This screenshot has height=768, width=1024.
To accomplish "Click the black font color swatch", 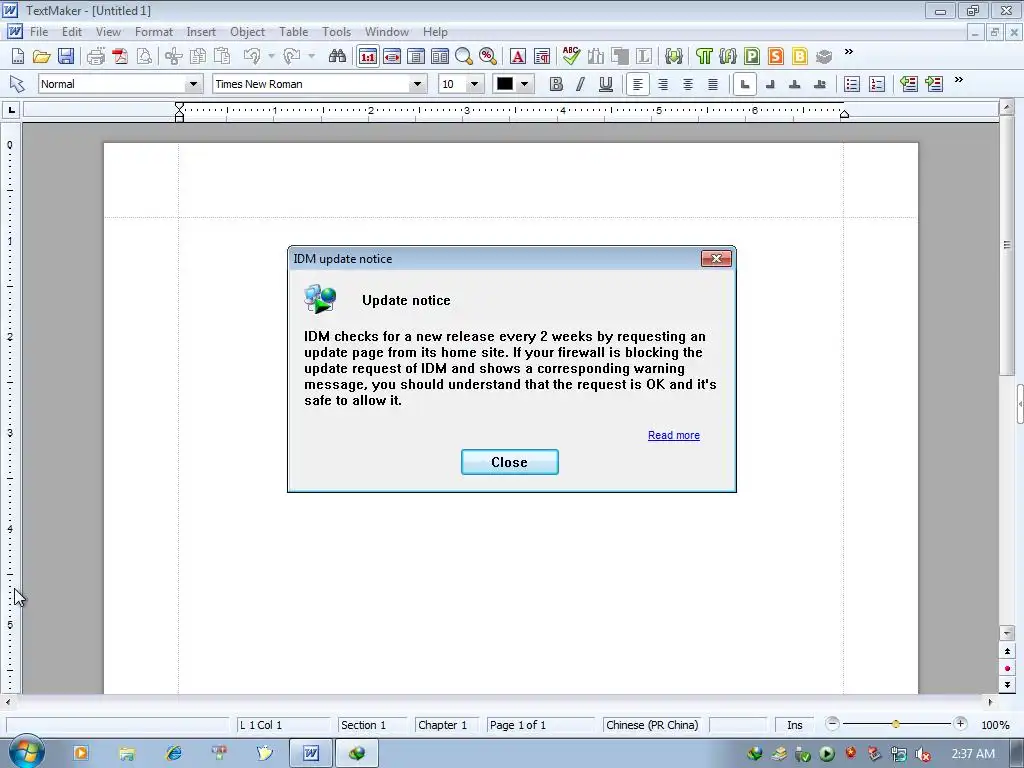I will 505,84.
